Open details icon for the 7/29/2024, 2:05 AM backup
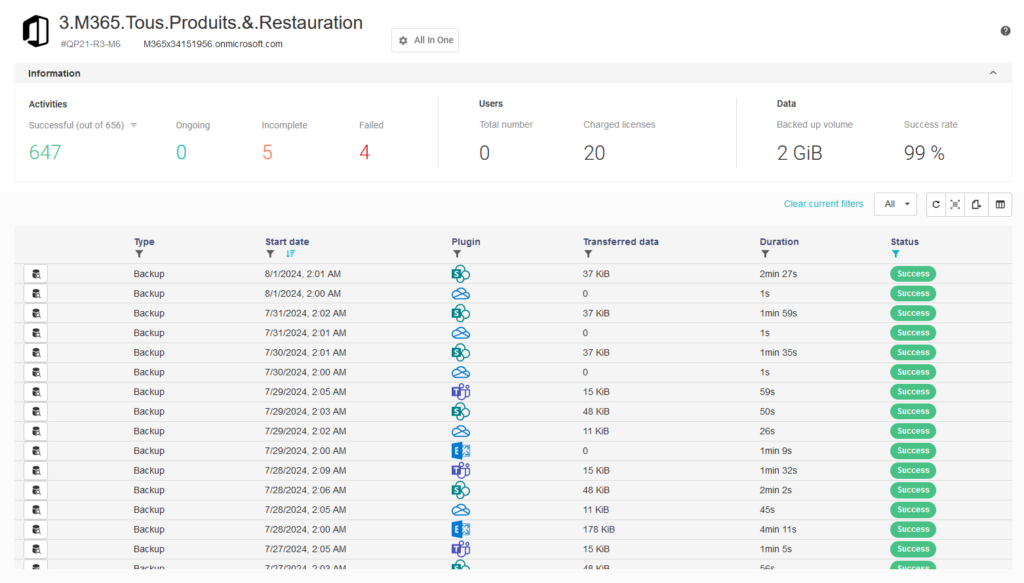The width and height of the screenshot is (1024, 583). 36,392
